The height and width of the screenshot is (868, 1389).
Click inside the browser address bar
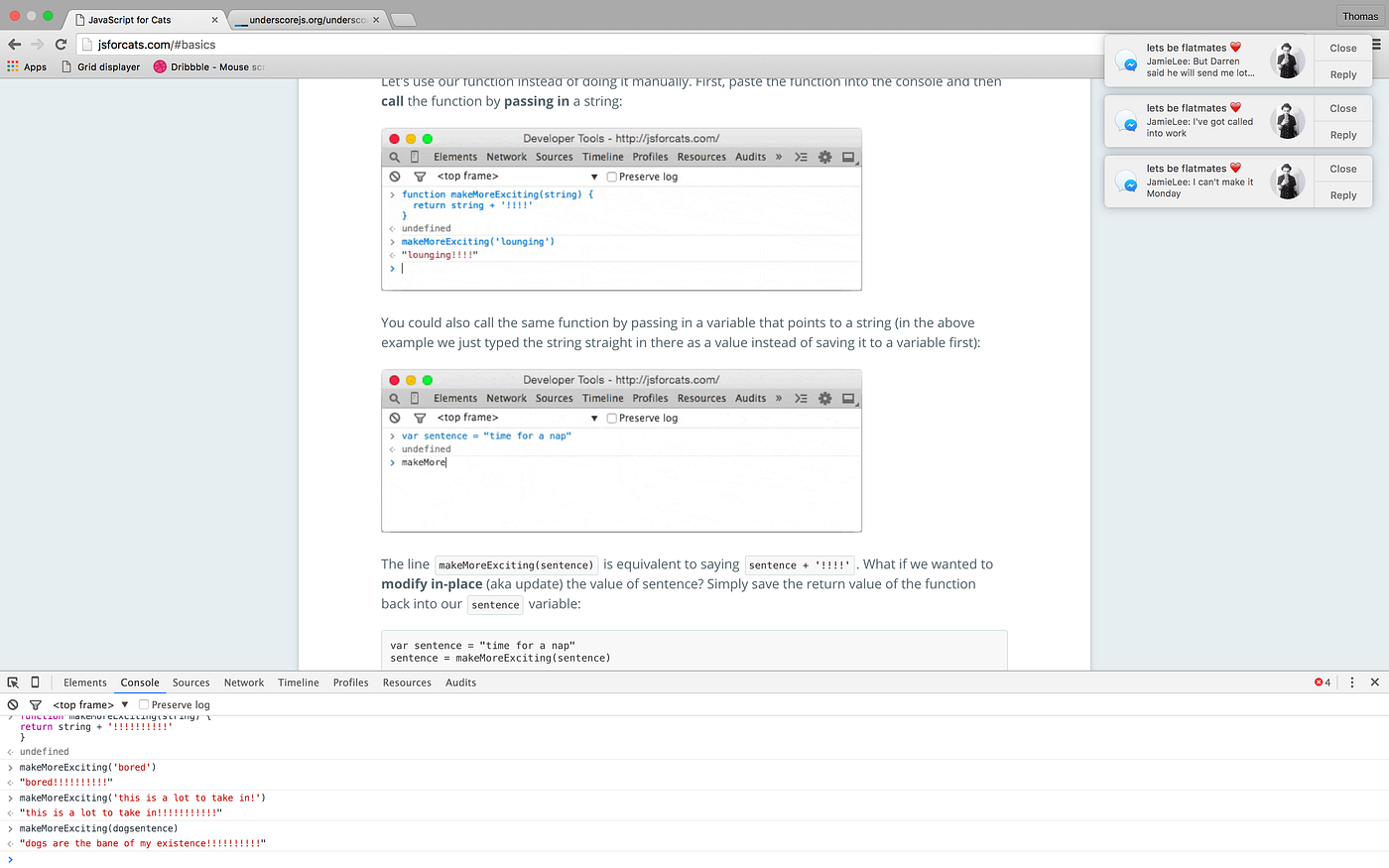coord(298,44)
